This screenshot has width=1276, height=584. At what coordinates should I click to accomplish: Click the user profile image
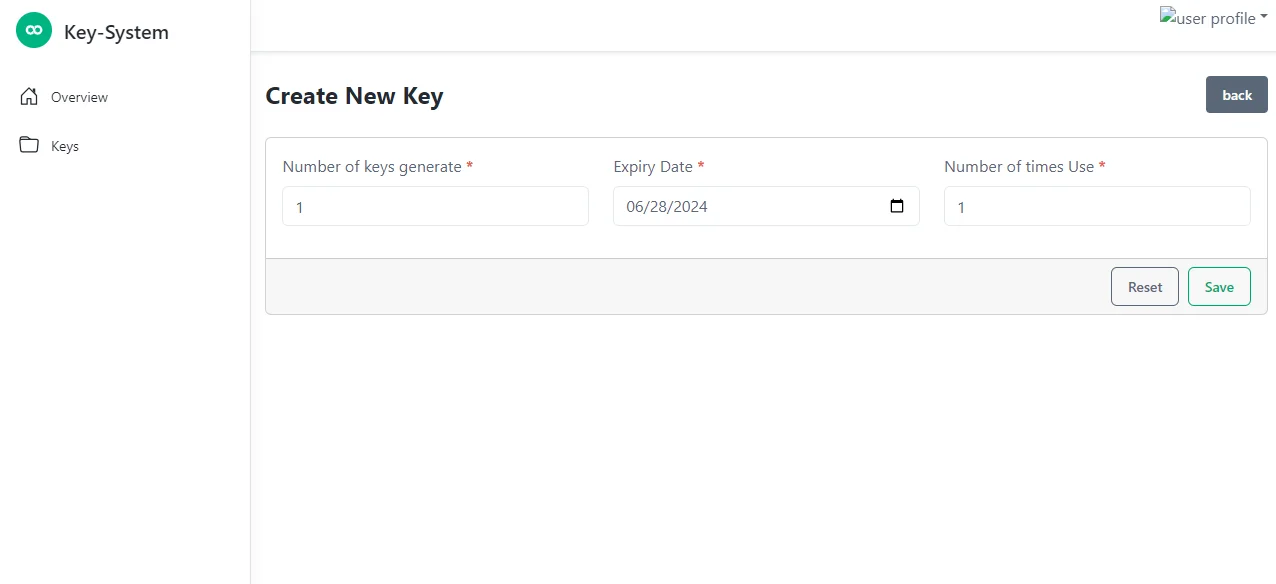(x=1207, y=18)
